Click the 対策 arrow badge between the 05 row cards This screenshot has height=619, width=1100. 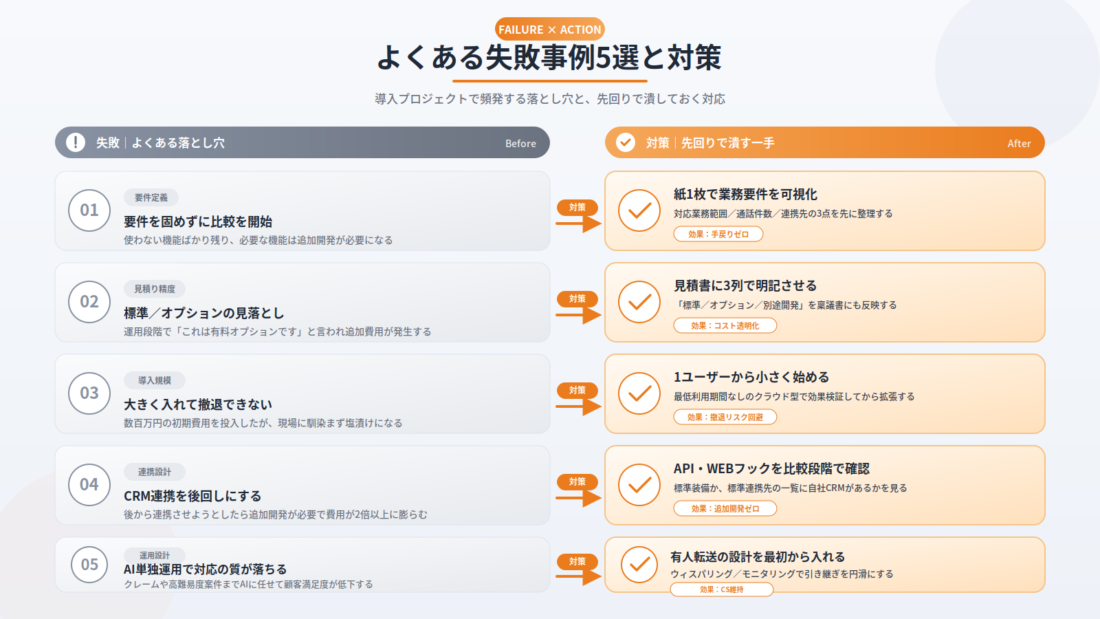pos(578,570)
